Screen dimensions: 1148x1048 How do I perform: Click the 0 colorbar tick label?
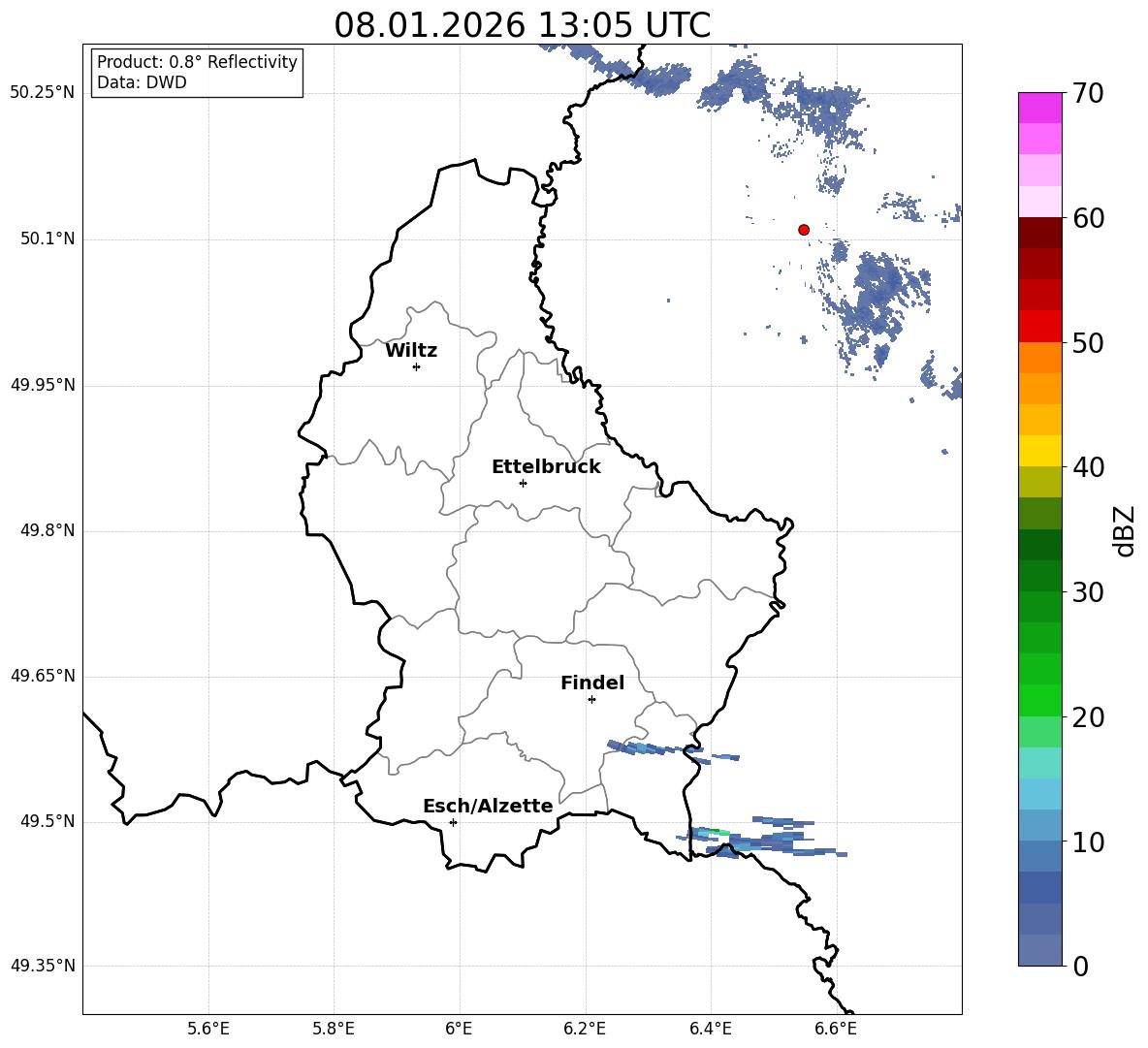1080,966
